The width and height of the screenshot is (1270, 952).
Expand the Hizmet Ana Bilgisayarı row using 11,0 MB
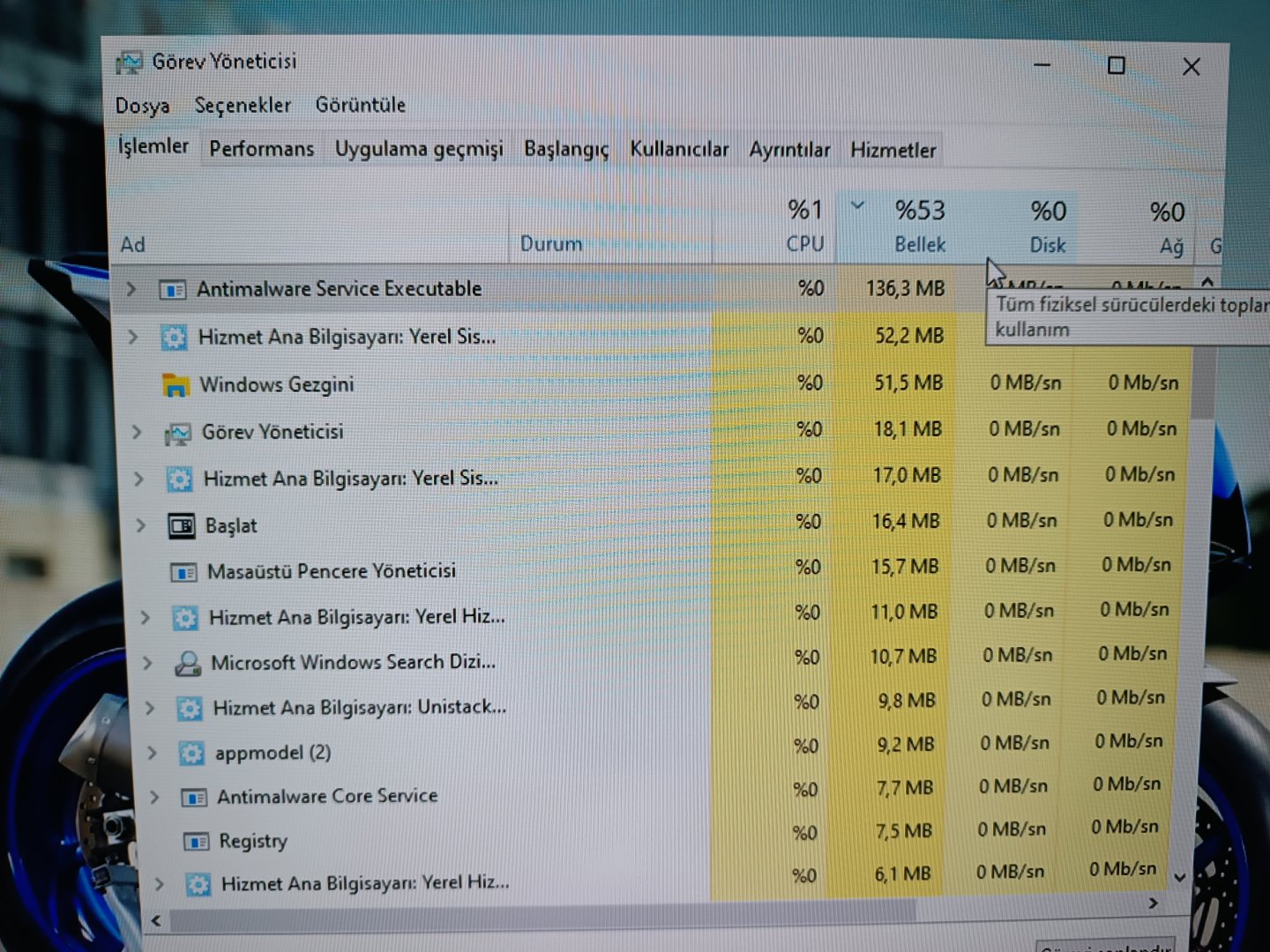(146, 617)
